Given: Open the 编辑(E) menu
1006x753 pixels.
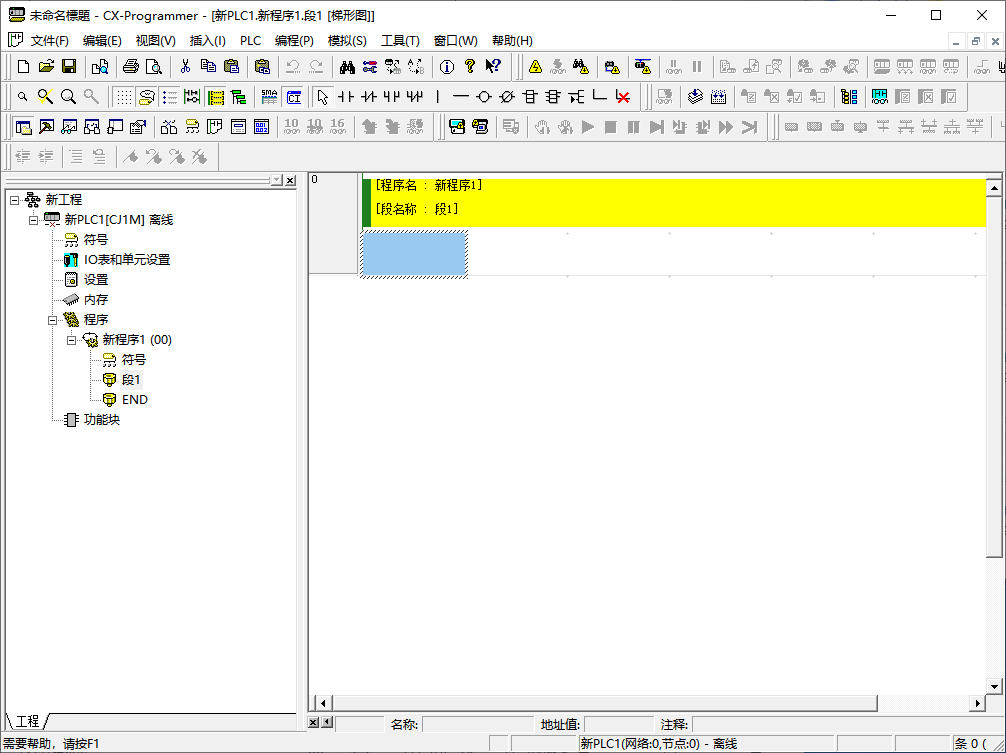Looking at the screenshot, I should pyautogui.click(x=102, y=40).
